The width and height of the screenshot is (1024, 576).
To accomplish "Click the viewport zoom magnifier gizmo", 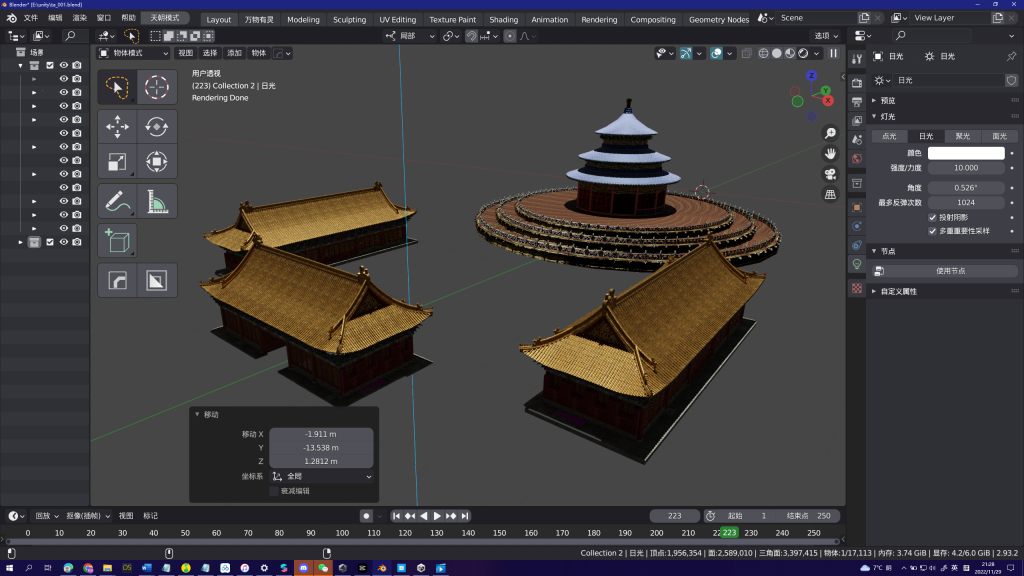I will click(830, 133).
